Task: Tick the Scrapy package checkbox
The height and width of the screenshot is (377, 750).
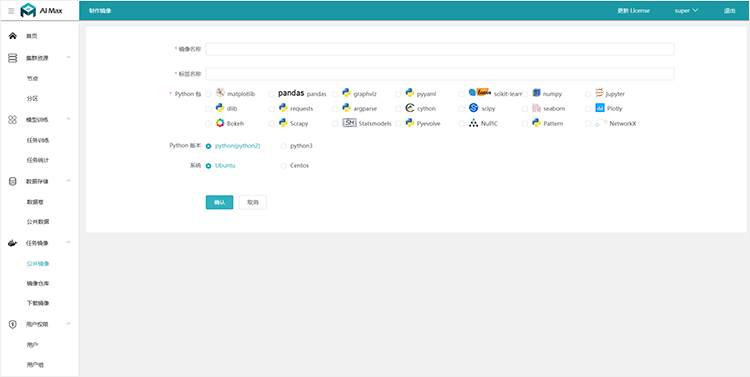Action: tap(272, 123)
